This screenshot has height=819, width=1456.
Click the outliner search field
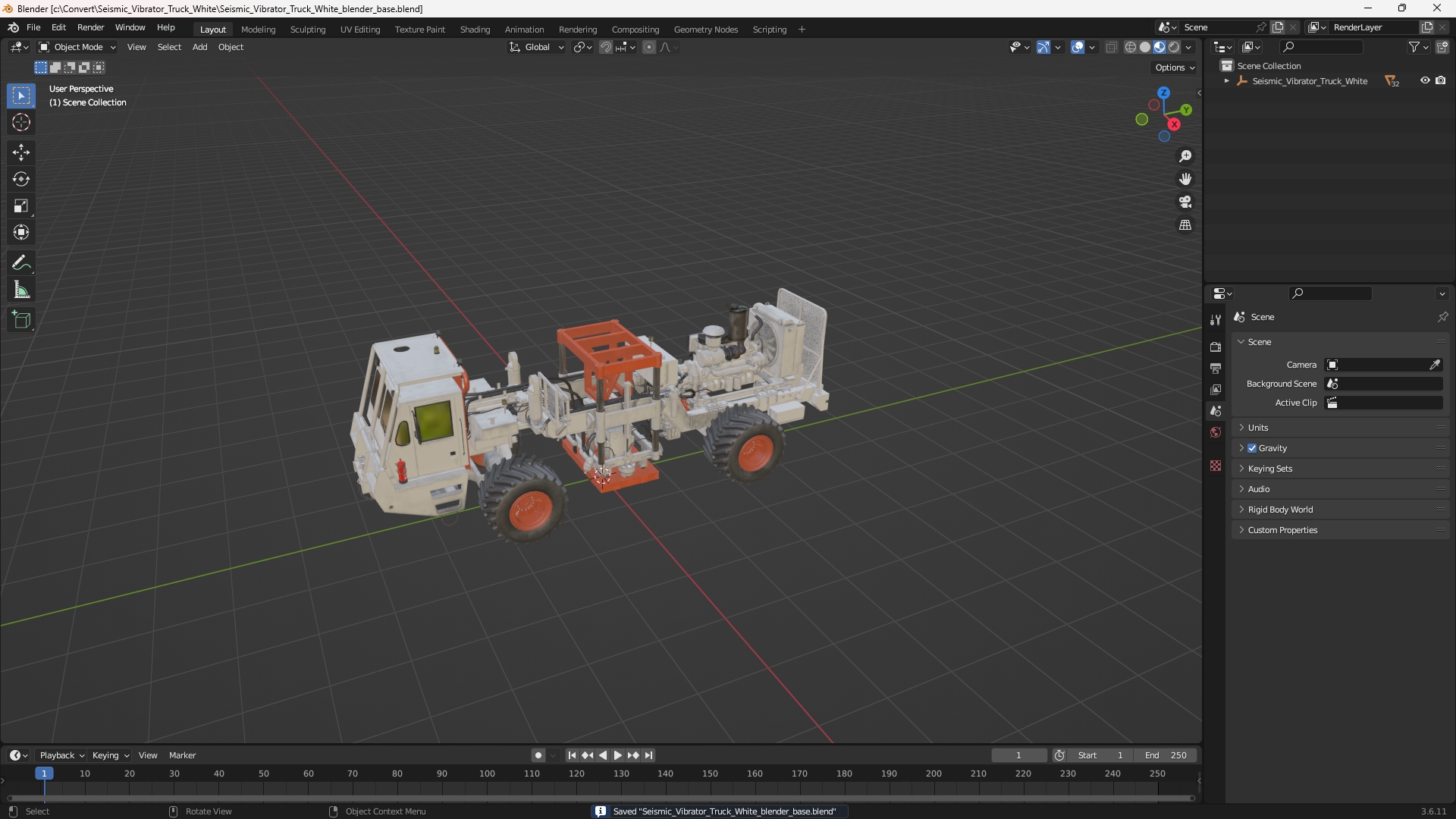[1320, 47]
